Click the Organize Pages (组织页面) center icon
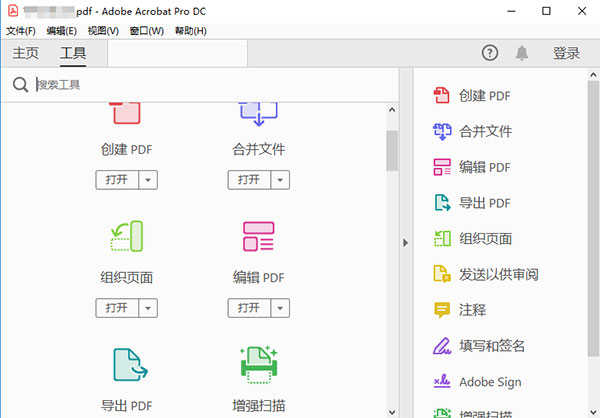600x418 pixels. [127, 236]
